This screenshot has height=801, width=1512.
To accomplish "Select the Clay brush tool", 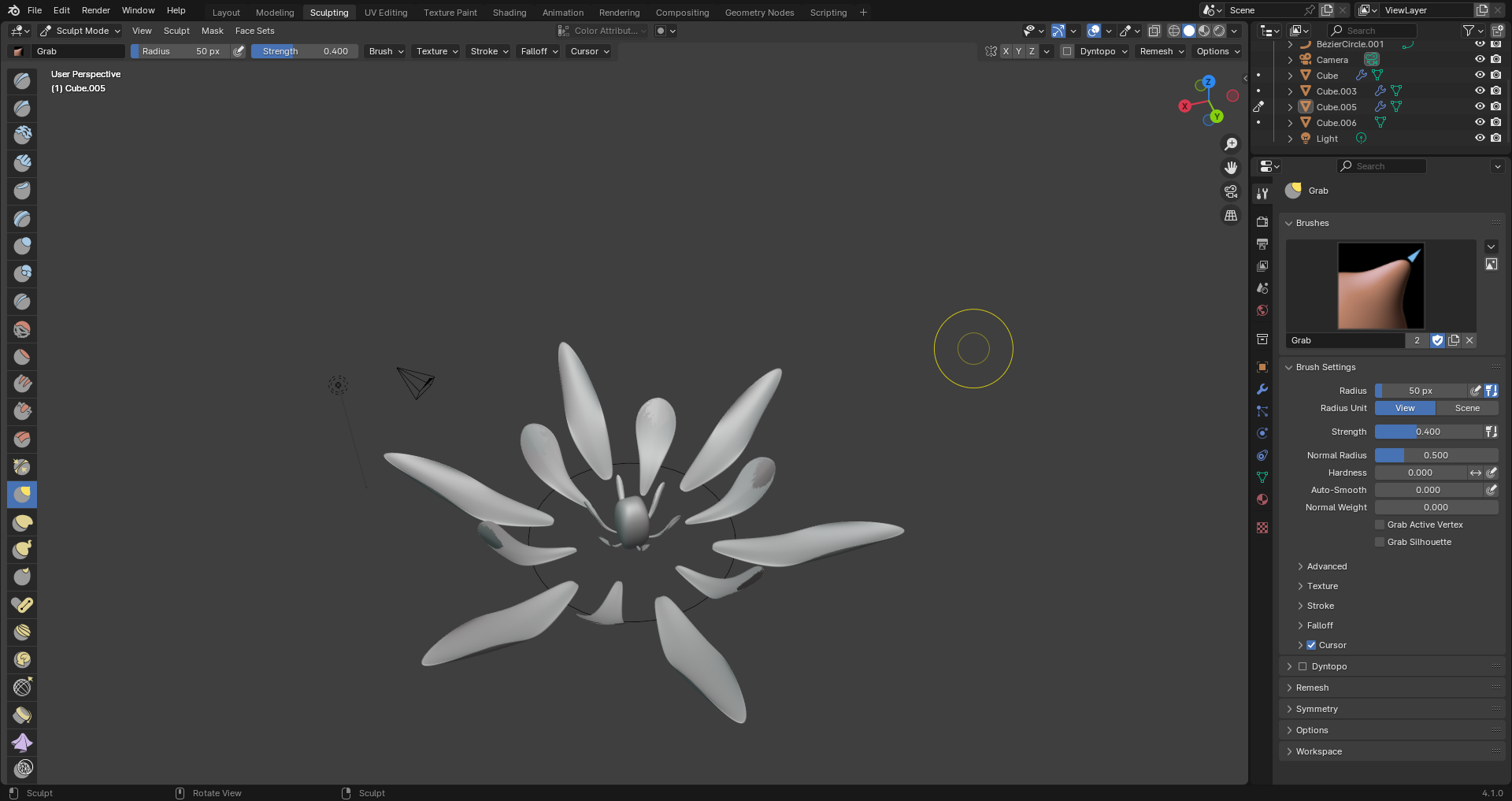I will pos(22,135).
